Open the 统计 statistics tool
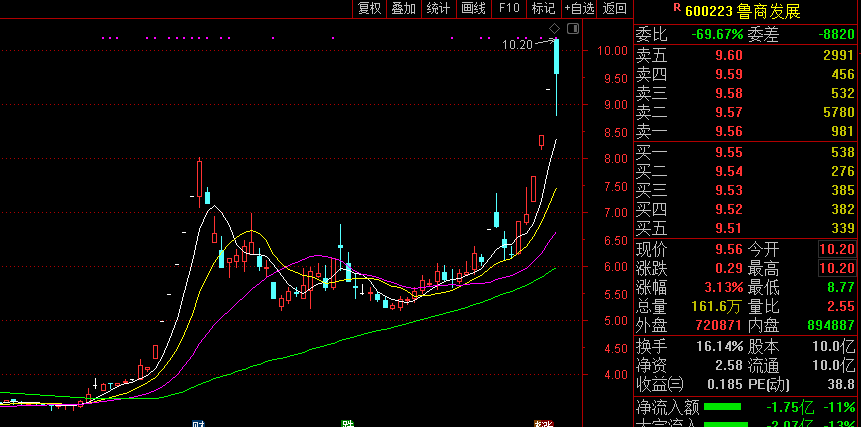The image size is (861, 427). (438, 8)
